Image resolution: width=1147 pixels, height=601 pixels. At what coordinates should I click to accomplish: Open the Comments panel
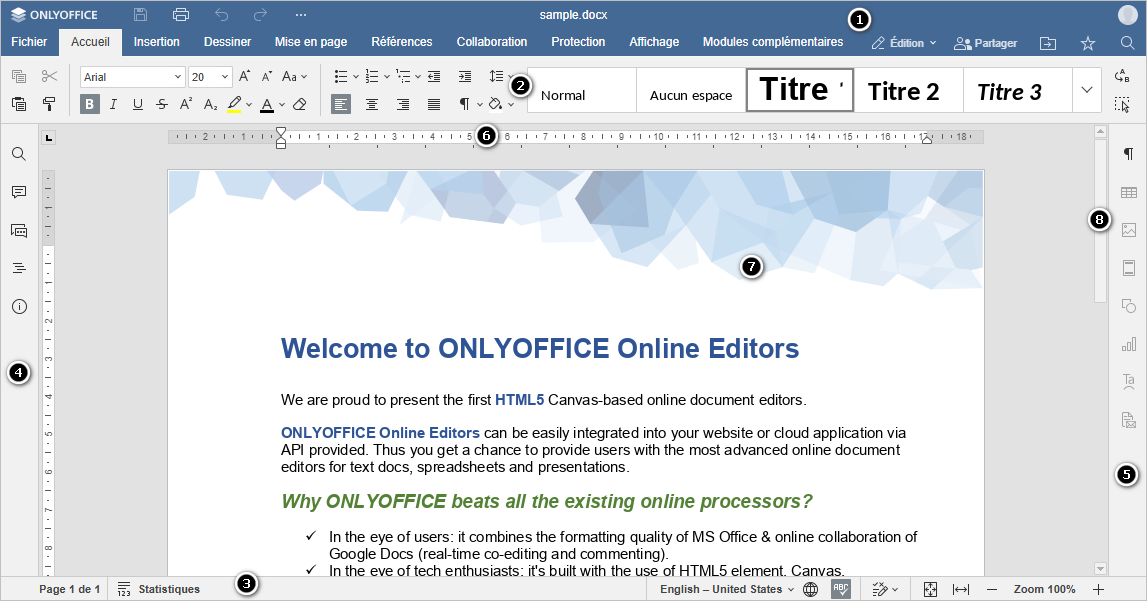click(18, 192)
